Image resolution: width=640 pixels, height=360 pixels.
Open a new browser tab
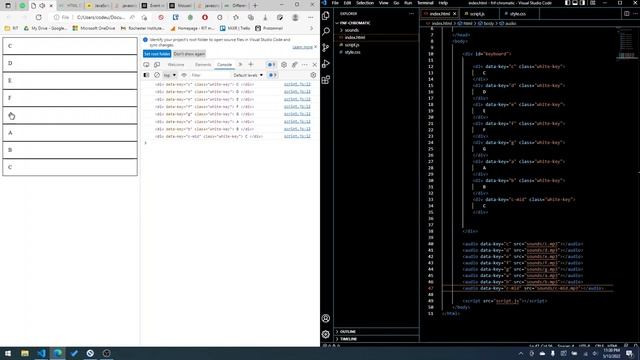pyautogui.click(x=255, y=6)
